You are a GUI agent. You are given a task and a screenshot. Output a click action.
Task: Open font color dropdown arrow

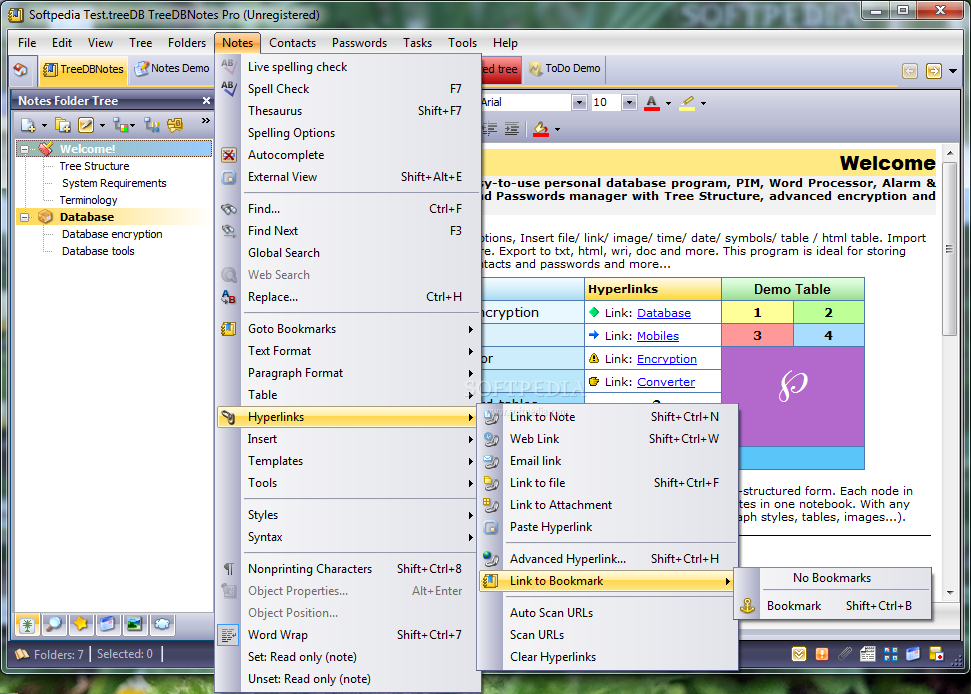tap(668, 103)
